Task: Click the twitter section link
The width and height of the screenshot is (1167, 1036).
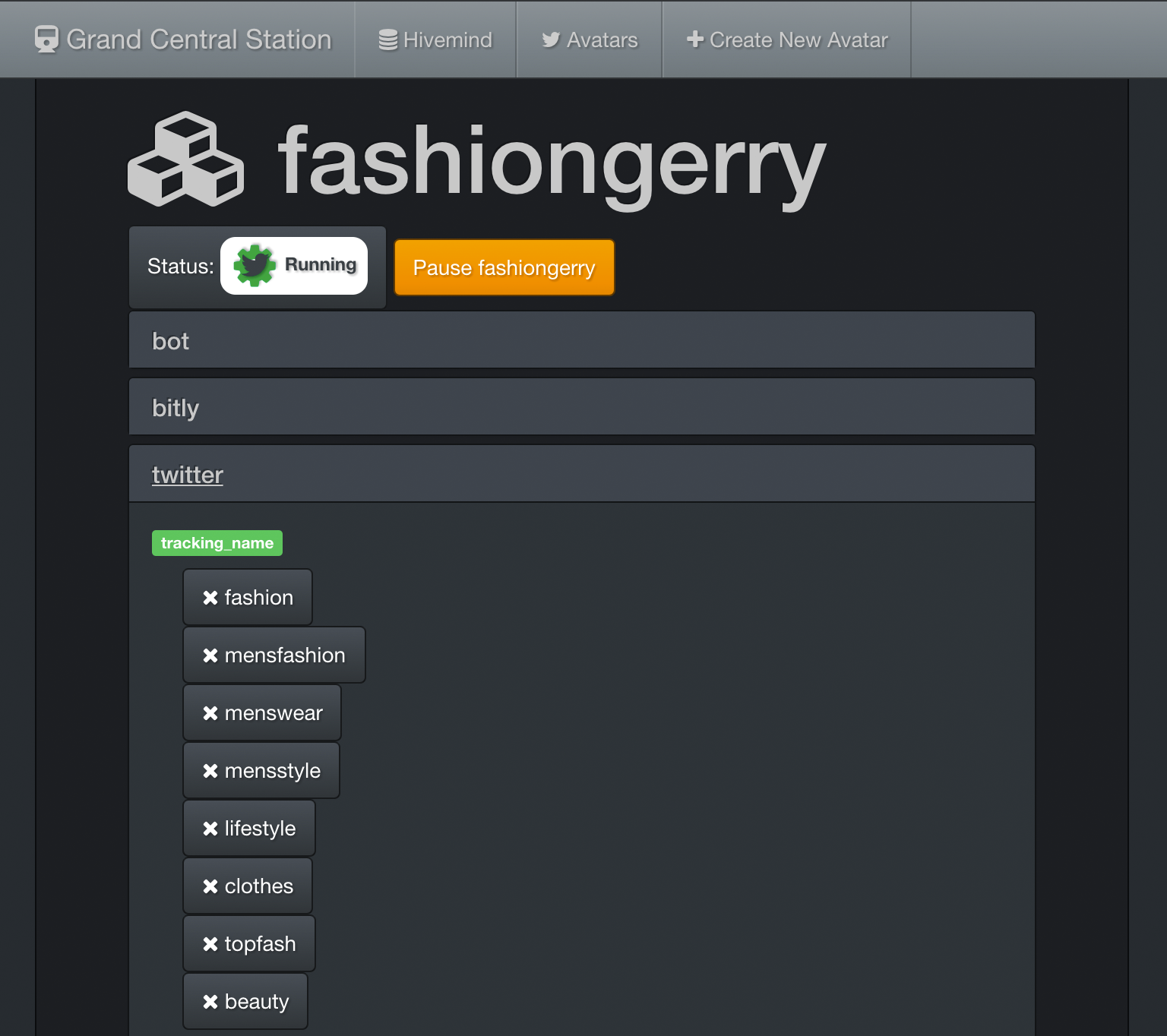Action: (x=187, y=473)
